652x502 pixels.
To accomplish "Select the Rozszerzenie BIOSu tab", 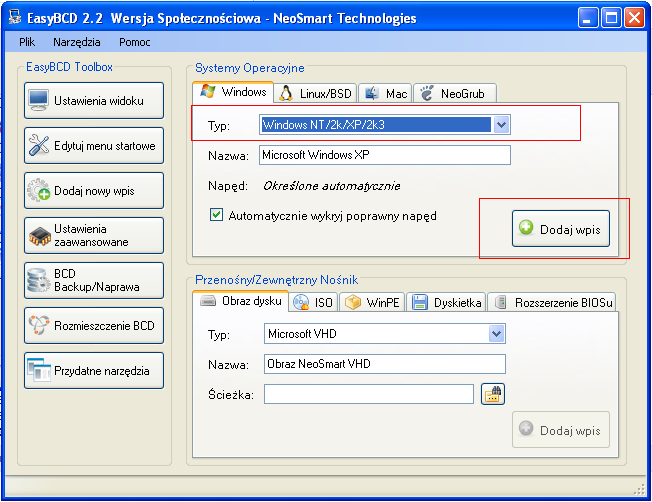I will (551, 302).
